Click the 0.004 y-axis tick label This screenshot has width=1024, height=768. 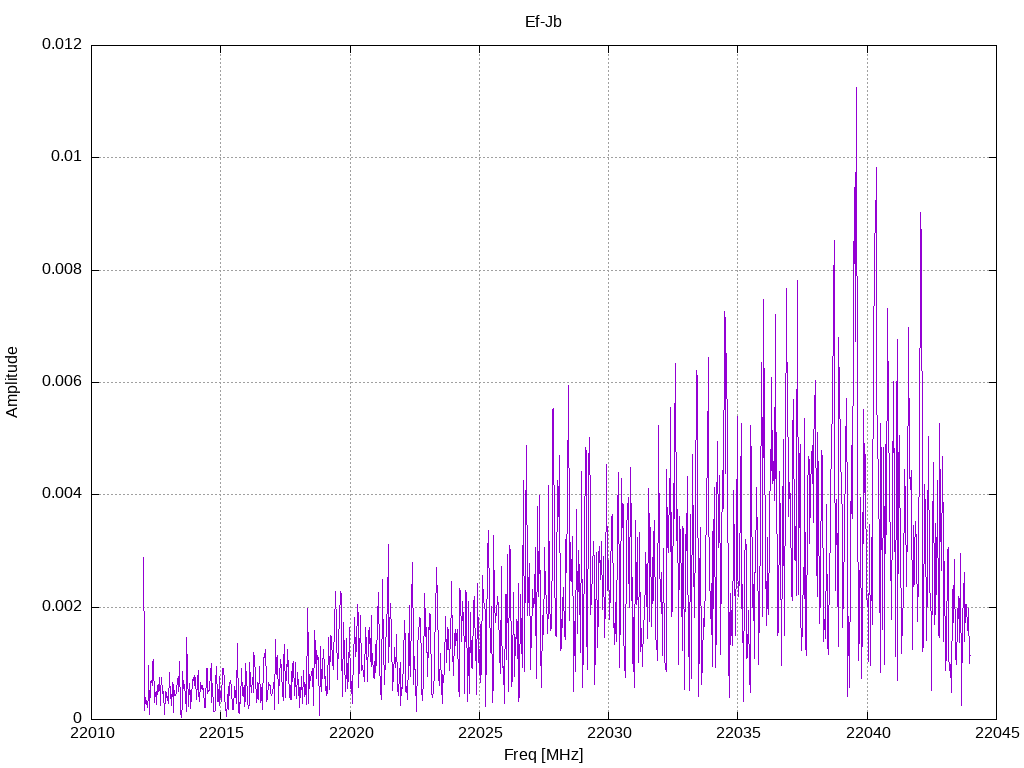coord(61,494)
